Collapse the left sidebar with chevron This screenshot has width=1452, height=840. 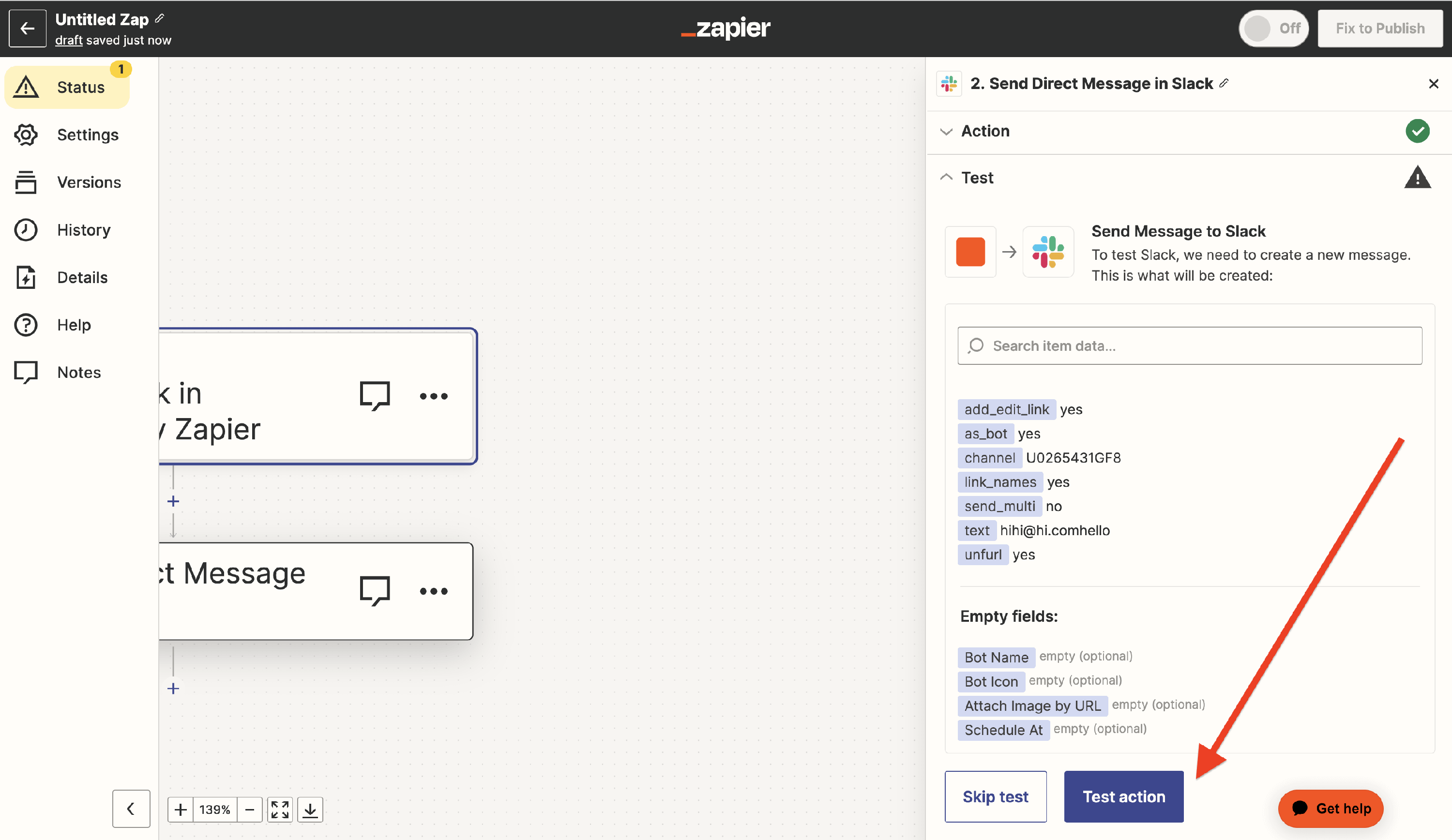(x=131, y=809)
